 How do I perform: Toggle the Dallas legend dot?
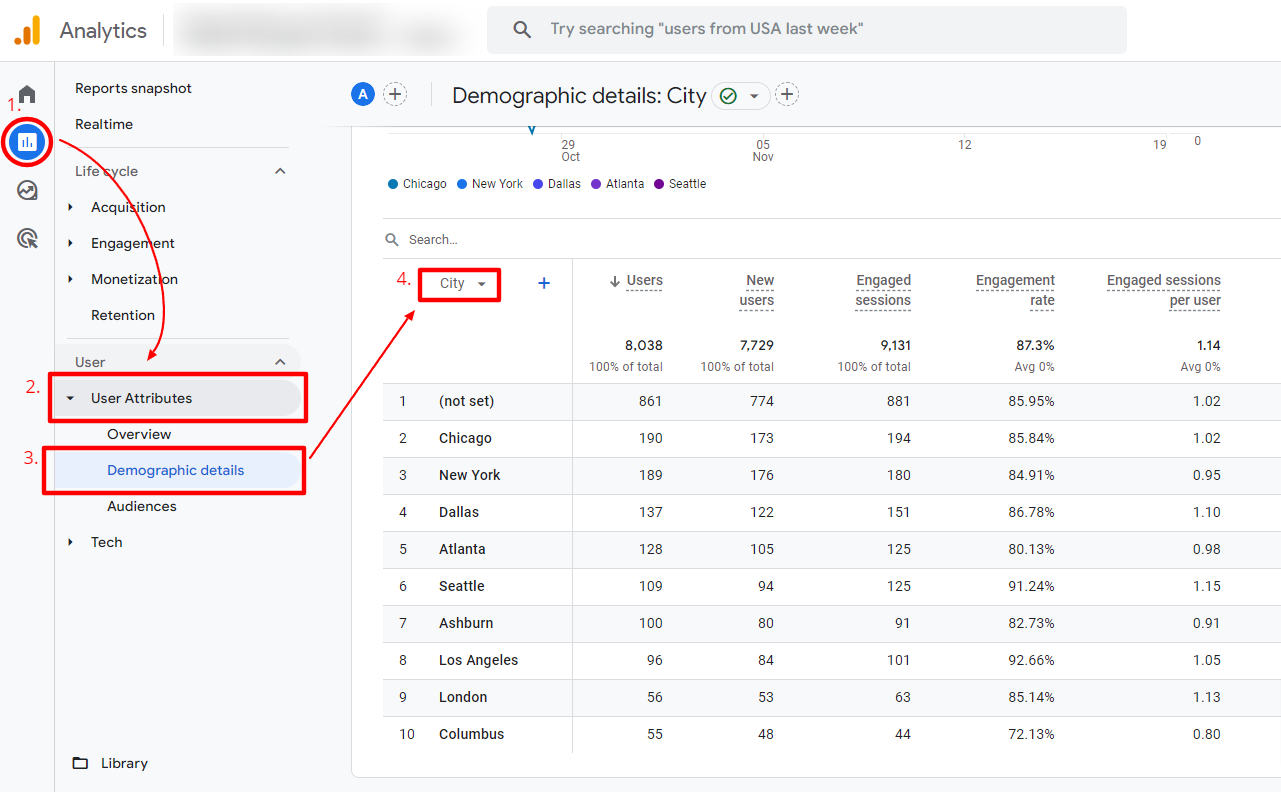click(538, 184)
